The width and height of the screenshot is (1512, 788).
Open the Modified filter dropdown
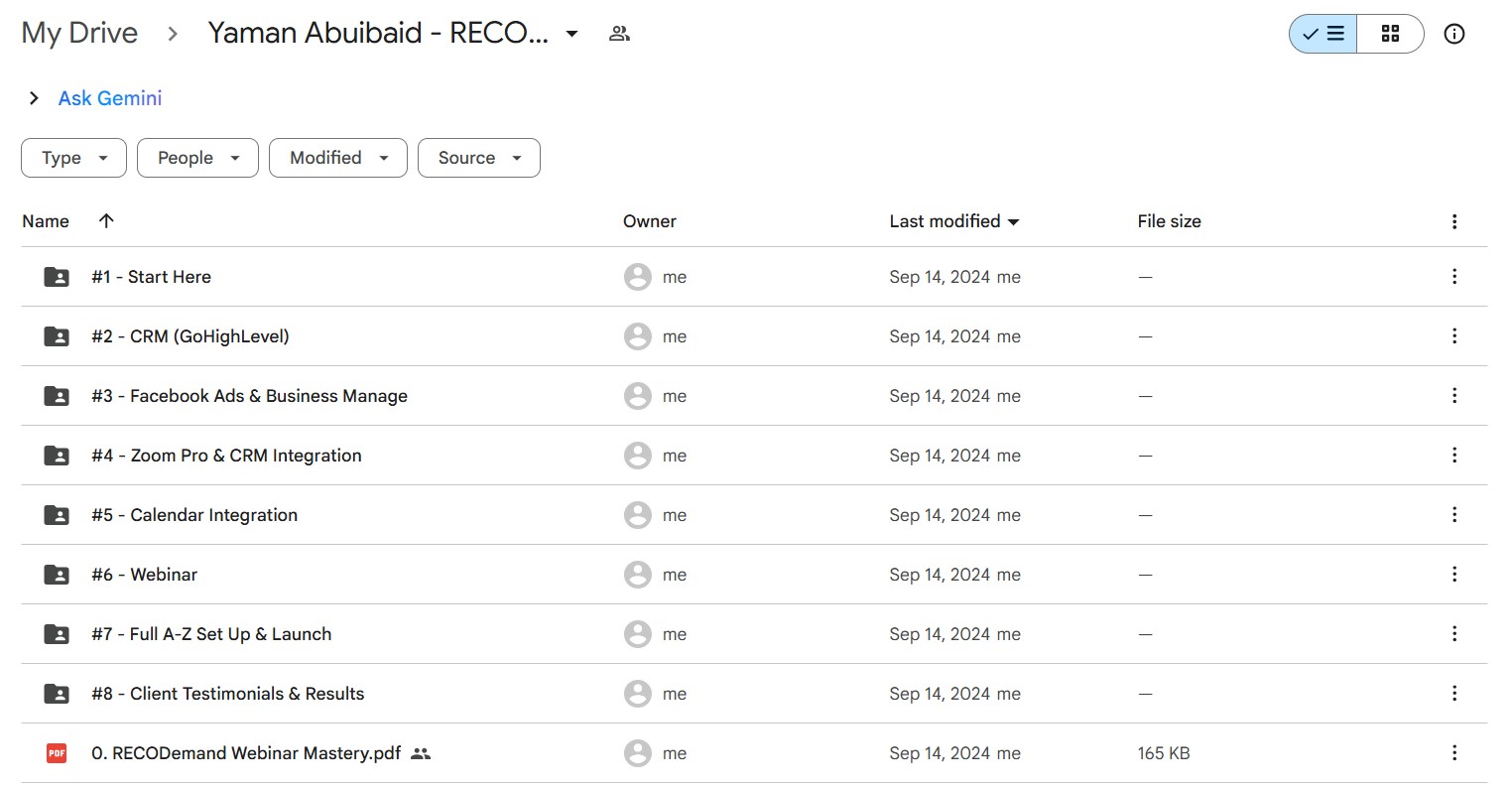coord(338,158)
